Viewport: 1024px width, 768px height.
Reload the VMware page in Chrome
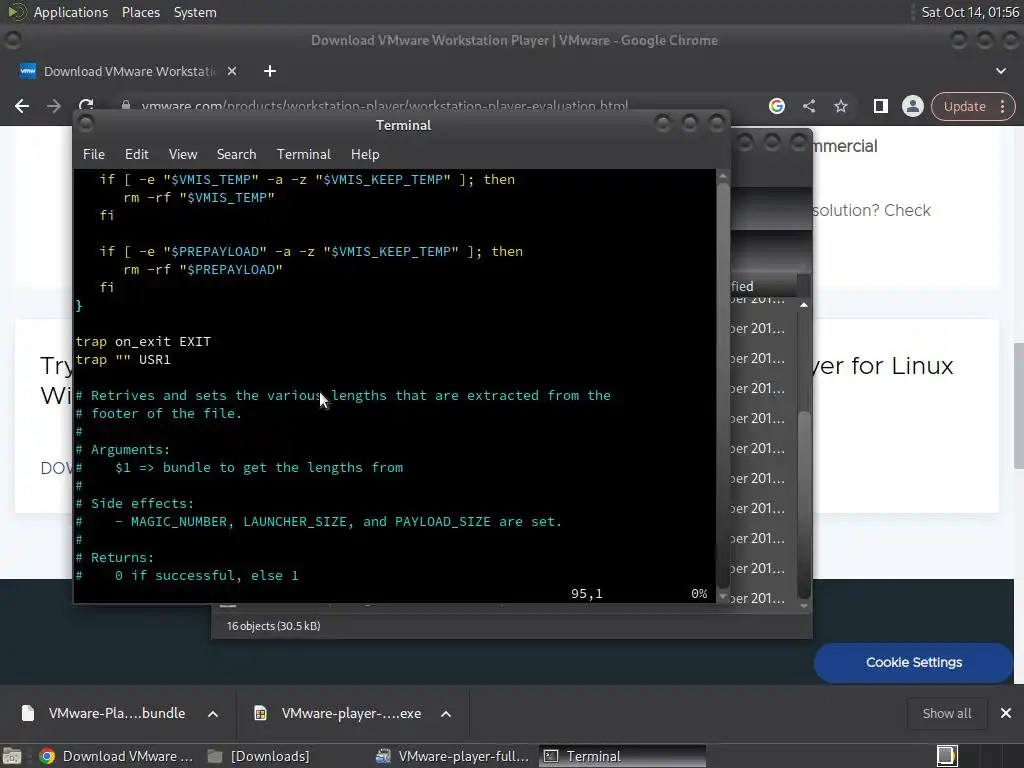point(86,104)
